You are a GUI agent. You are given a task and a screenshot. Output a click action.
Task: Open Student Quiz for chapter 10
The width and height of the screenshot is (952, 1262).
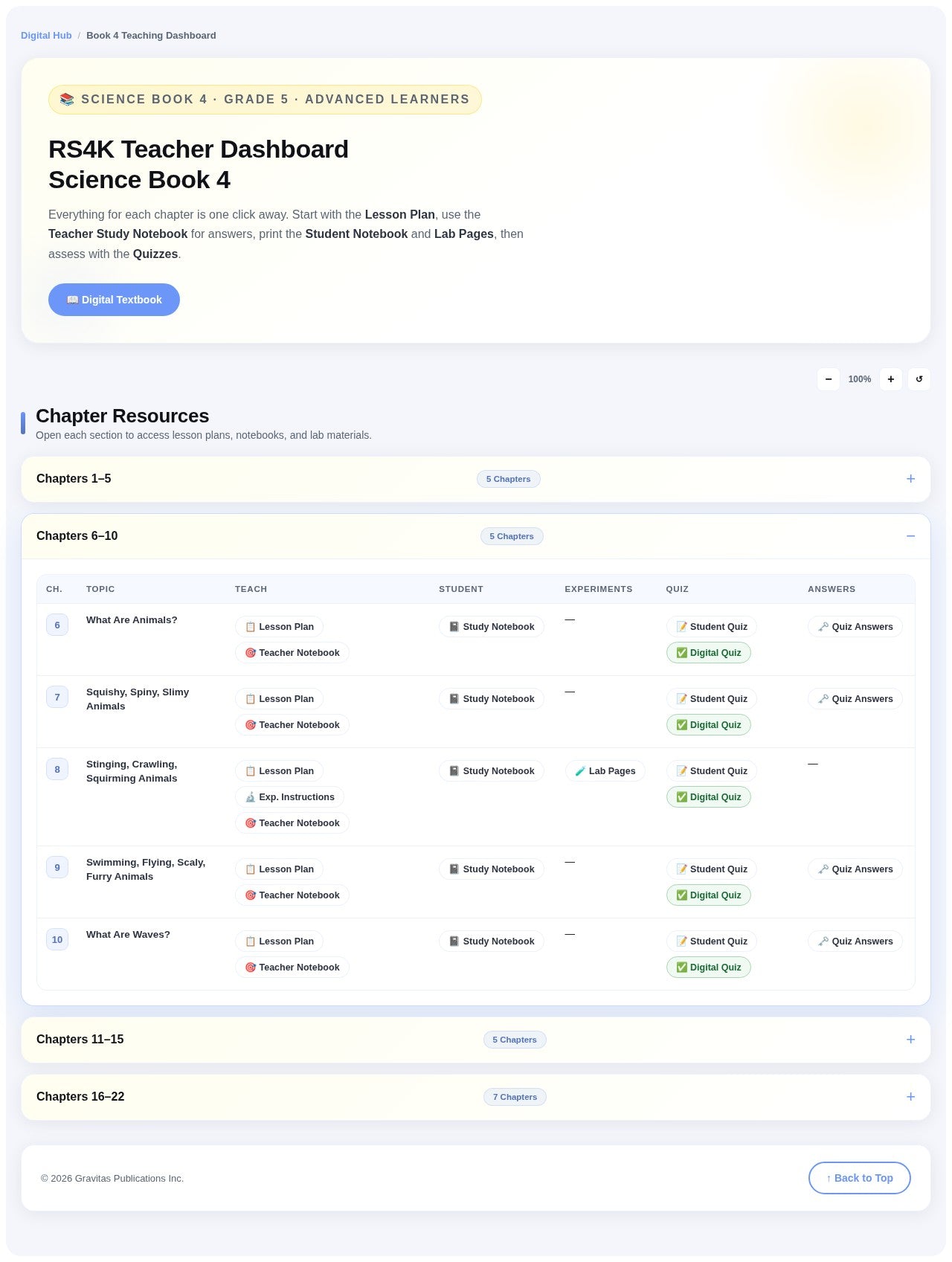click(712, 941)
